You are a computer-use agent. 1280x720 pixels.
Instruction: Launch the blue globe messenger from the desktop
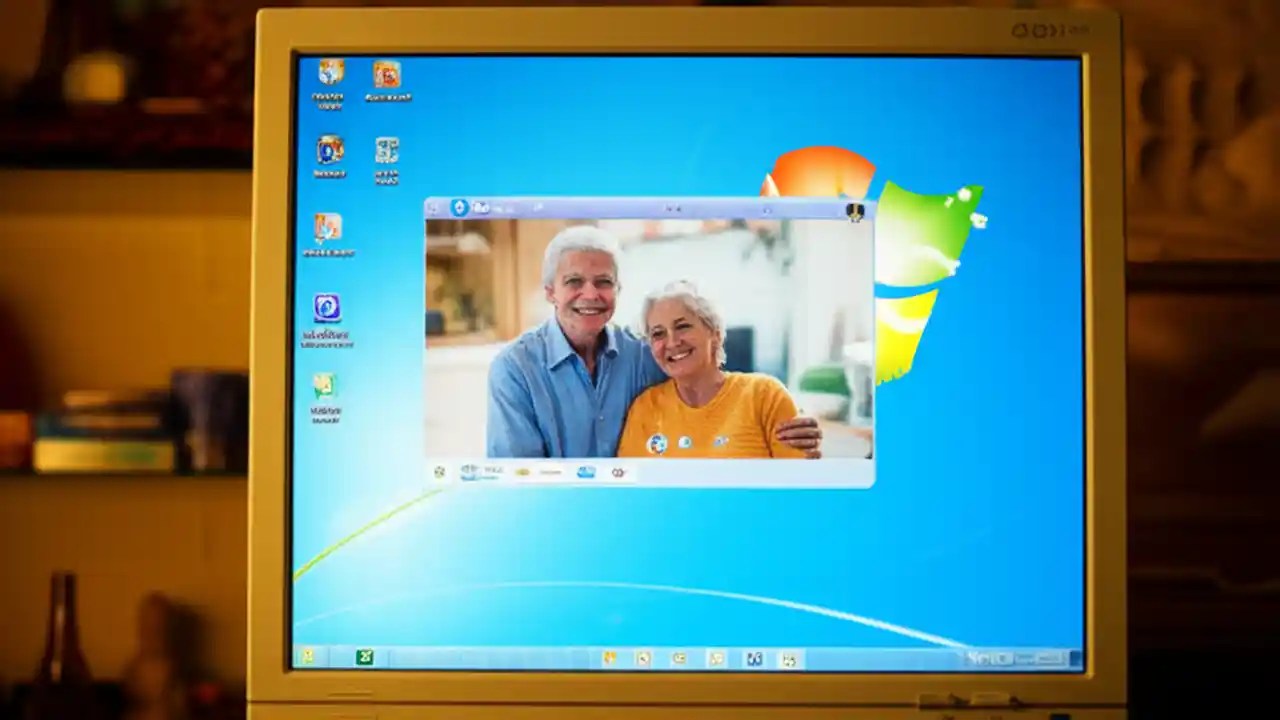326,310
